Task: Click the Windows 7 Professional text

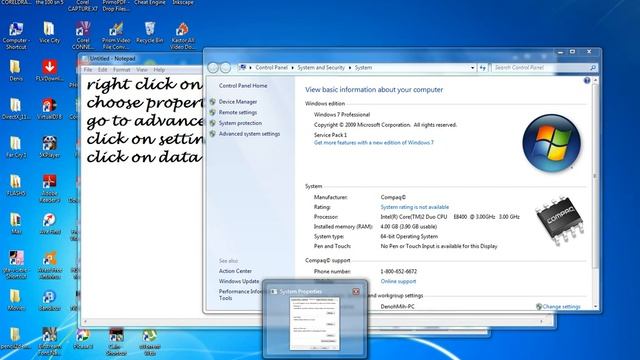Action: click(x=342, y=115)
